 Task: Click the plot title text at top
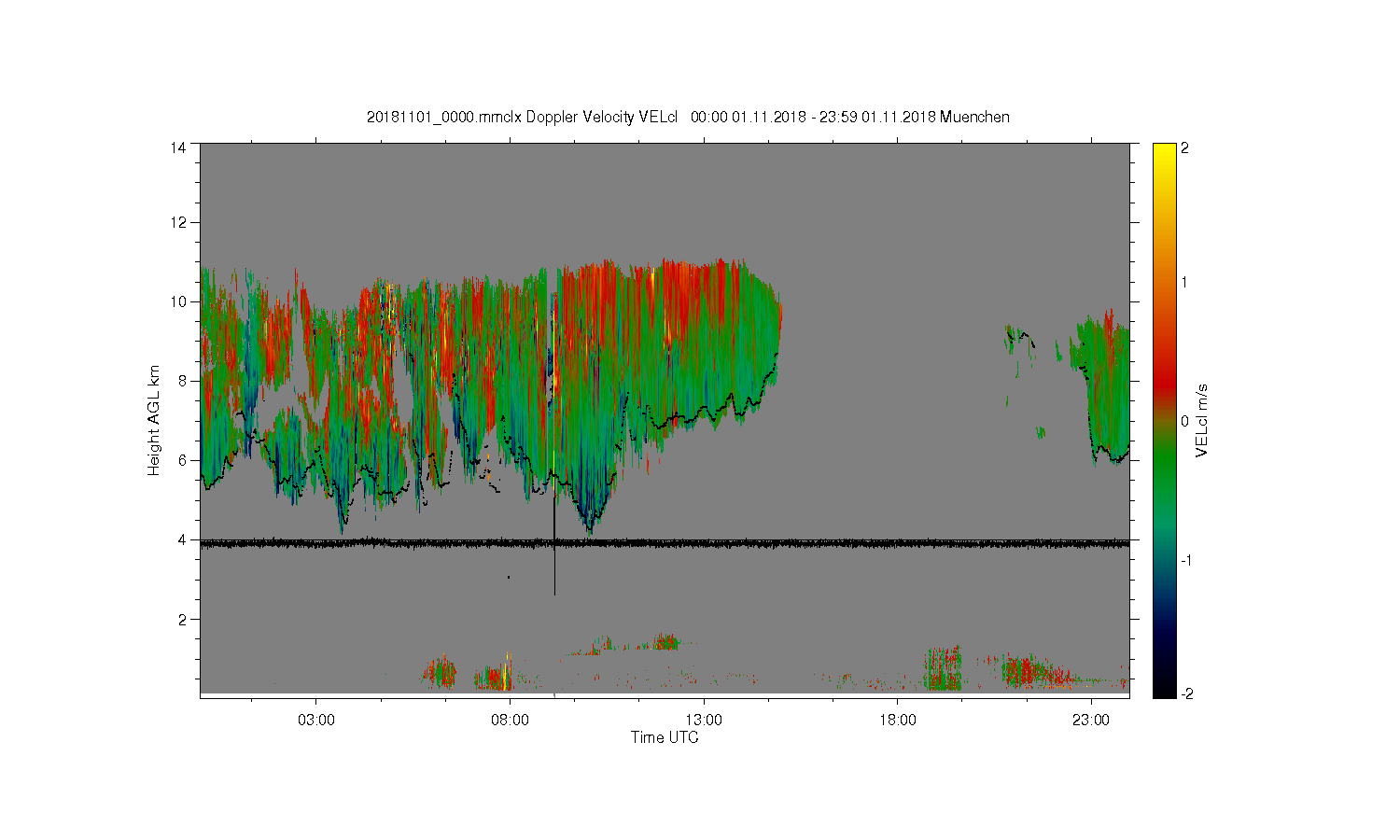pyautogui.click(x=688, y=118)
